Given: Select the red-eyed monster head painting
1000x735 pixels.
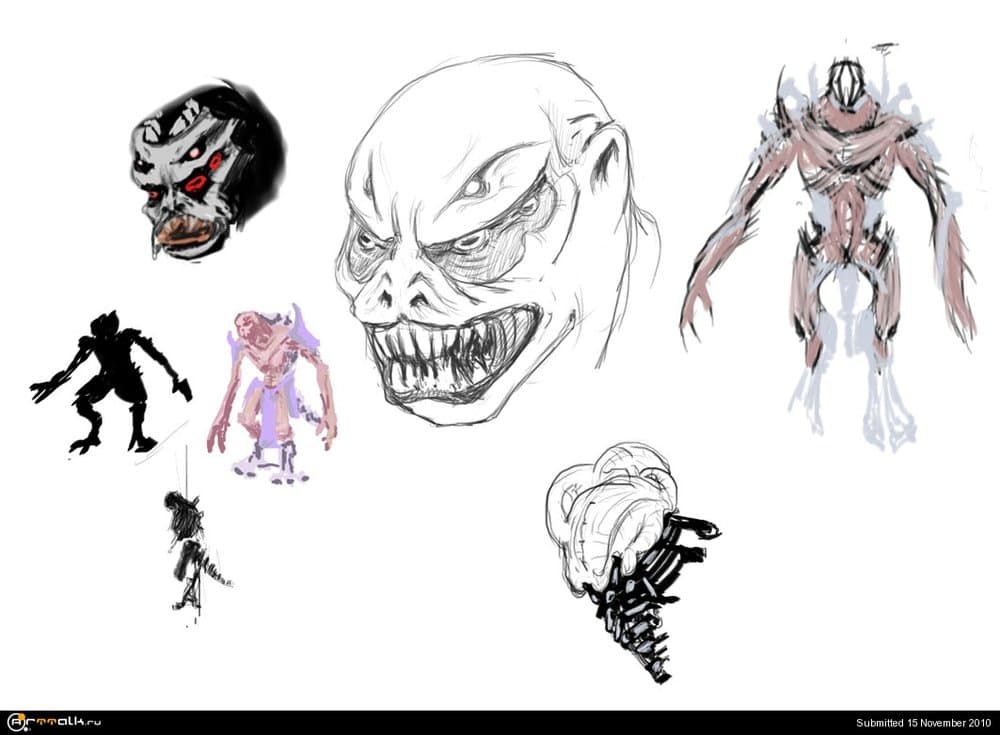Looking at the screenshot, I should point(205,170).
